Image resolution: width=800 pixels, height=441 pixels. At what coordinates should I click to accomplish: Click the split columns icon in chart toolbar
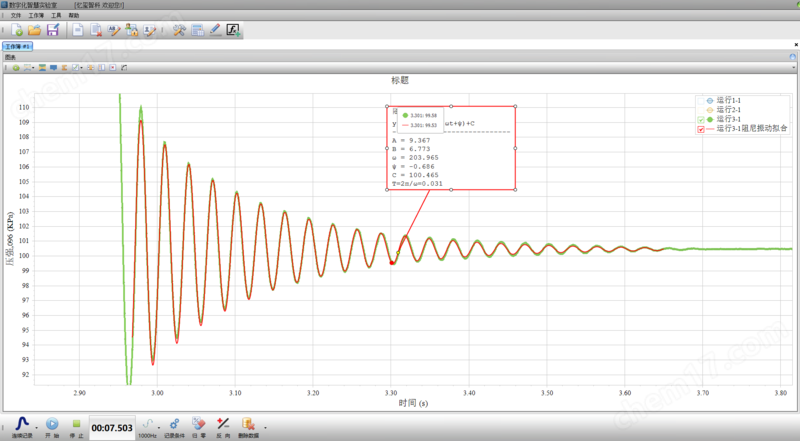point(102,67)
